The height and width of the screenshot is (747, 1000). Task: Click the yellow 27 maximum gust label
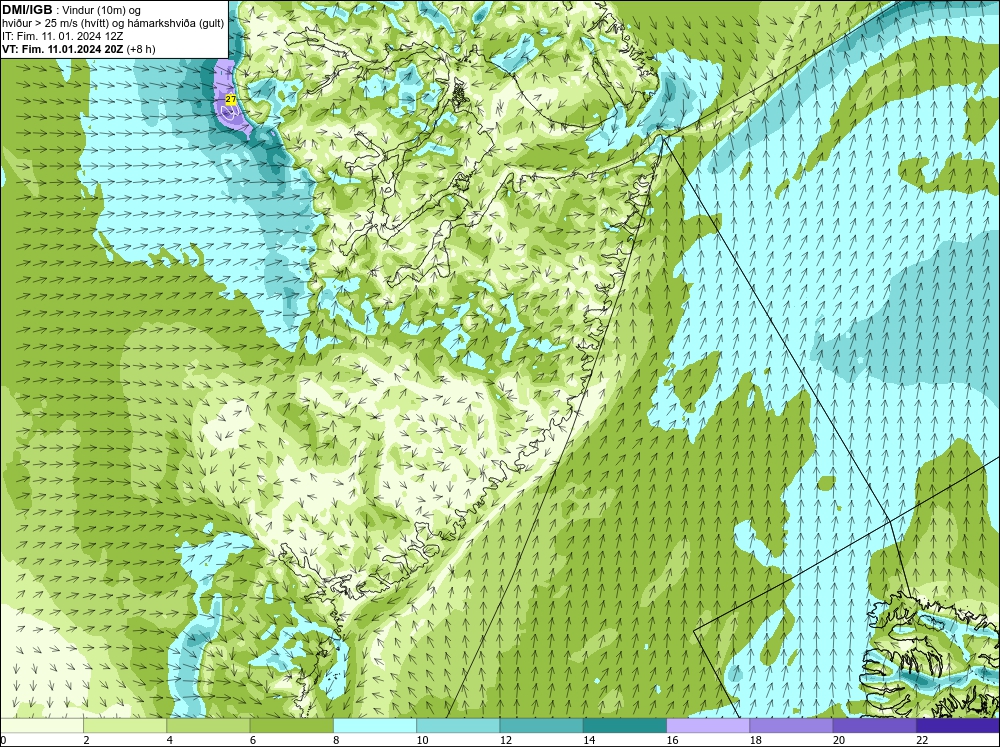point(231,100)
